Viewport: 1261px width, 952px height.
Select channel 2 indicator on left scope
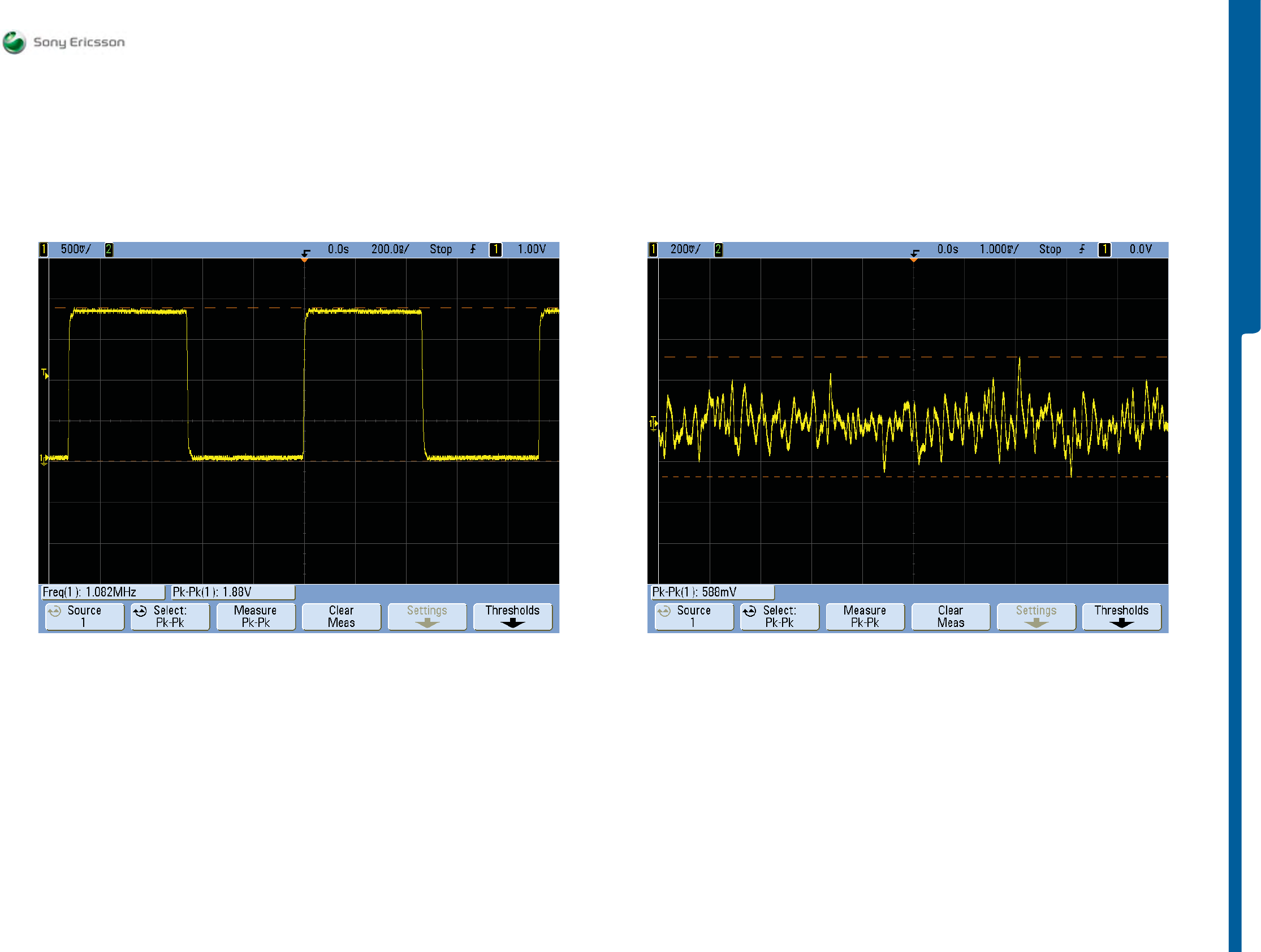(109, 249)
